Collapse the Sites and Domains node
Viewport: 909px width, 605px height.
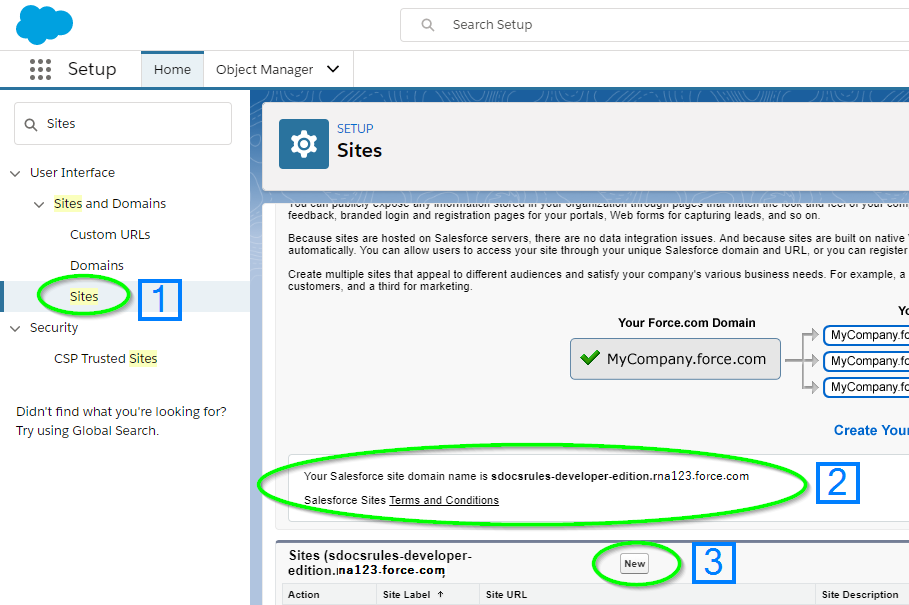(x=39, y=205)
